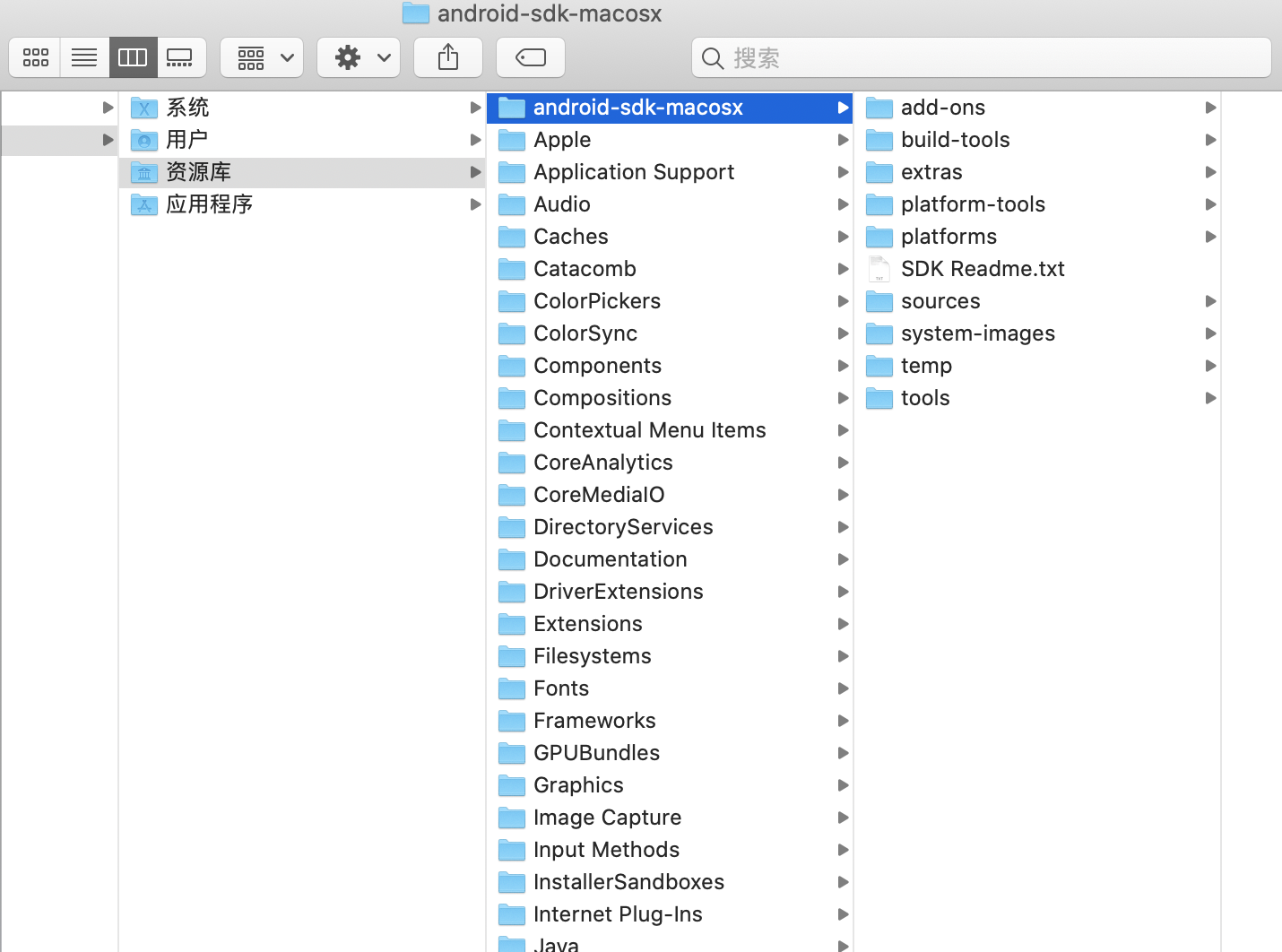
Task: Click the 应用程序 applications folder icon
Action: click(144, 205)
